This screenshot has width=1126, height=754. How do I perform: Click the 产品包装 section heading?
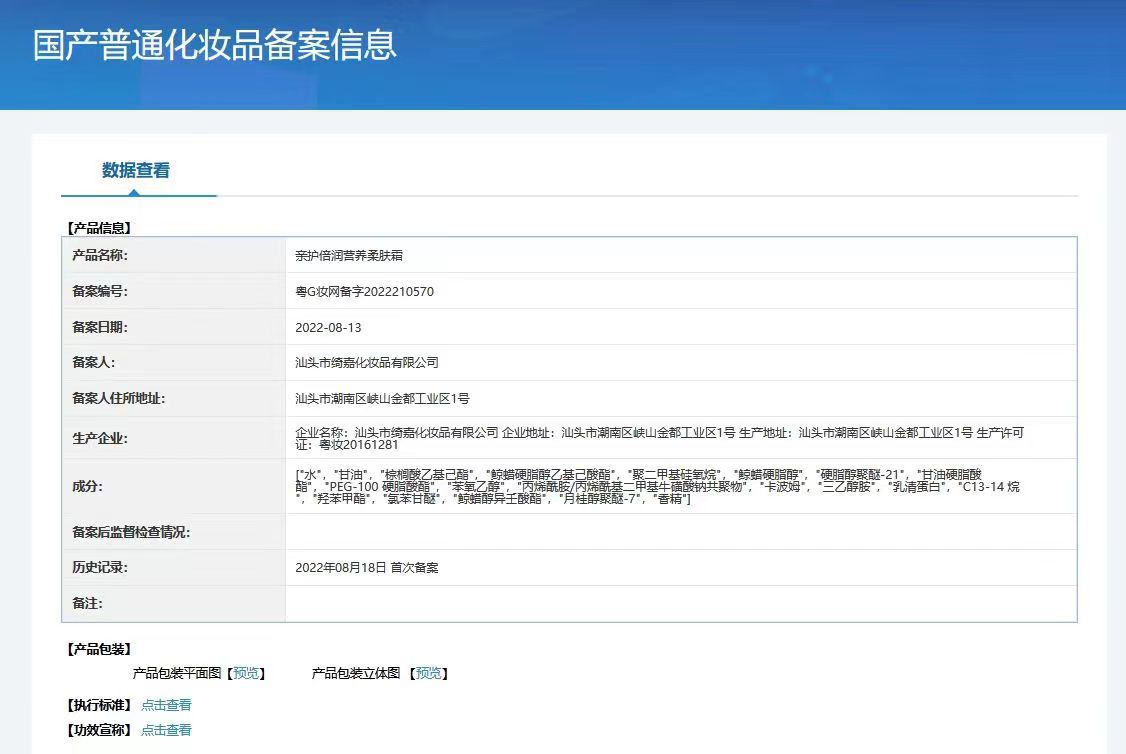tap(99, 649)
